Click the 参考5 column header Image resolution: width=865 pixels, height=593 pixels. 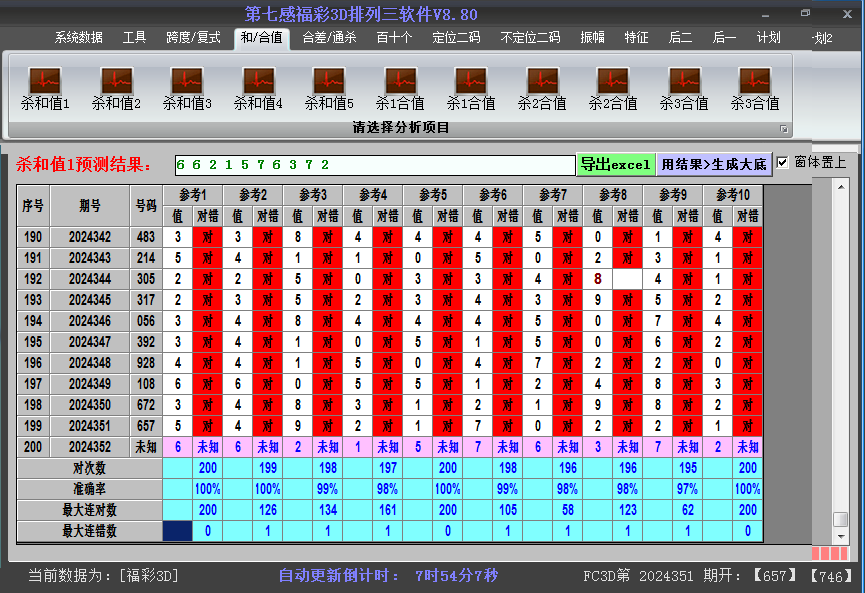click(x=432, y=195)
